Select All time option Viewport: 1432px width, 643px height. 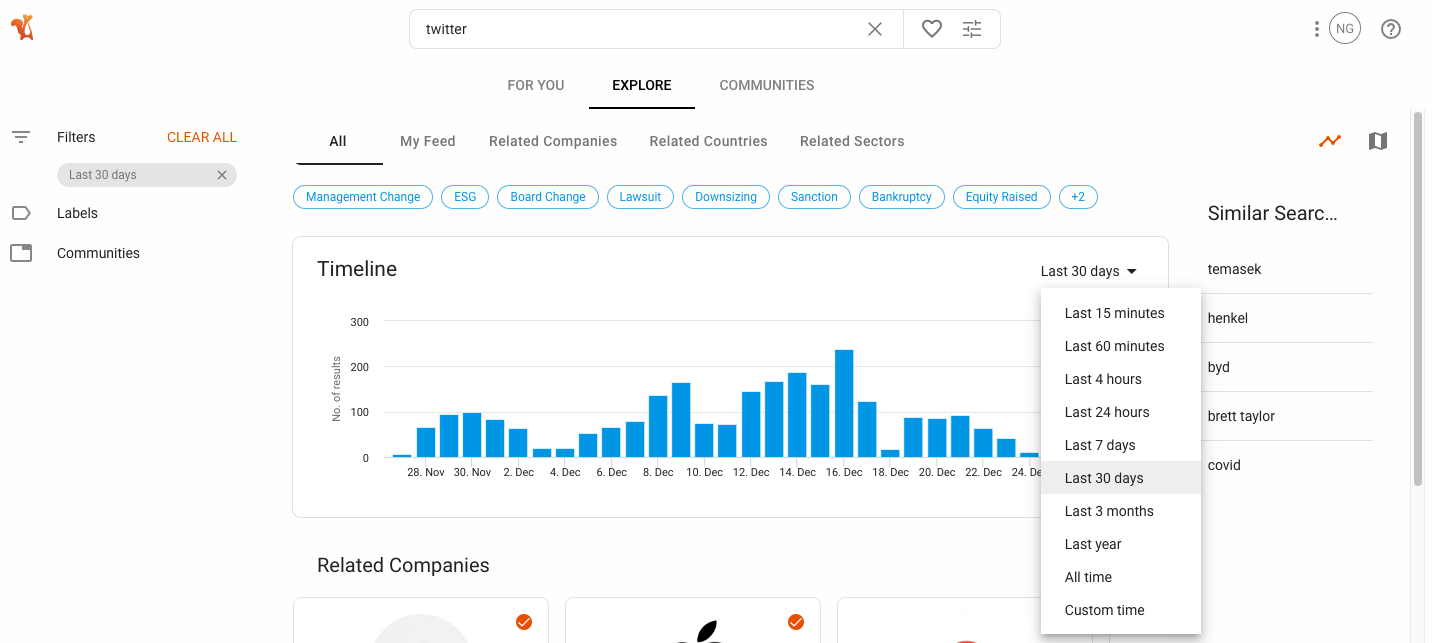[x=1121, y=577]
